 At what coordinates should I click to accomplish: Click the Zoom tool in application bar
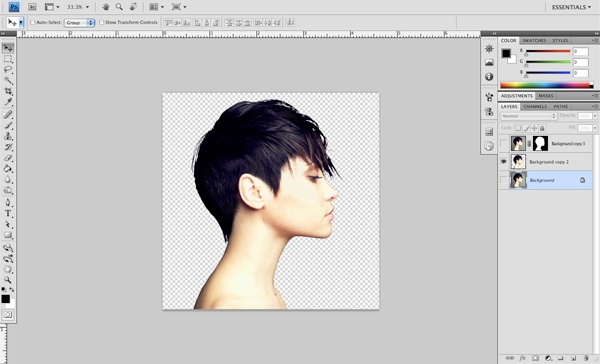[119, 7]
